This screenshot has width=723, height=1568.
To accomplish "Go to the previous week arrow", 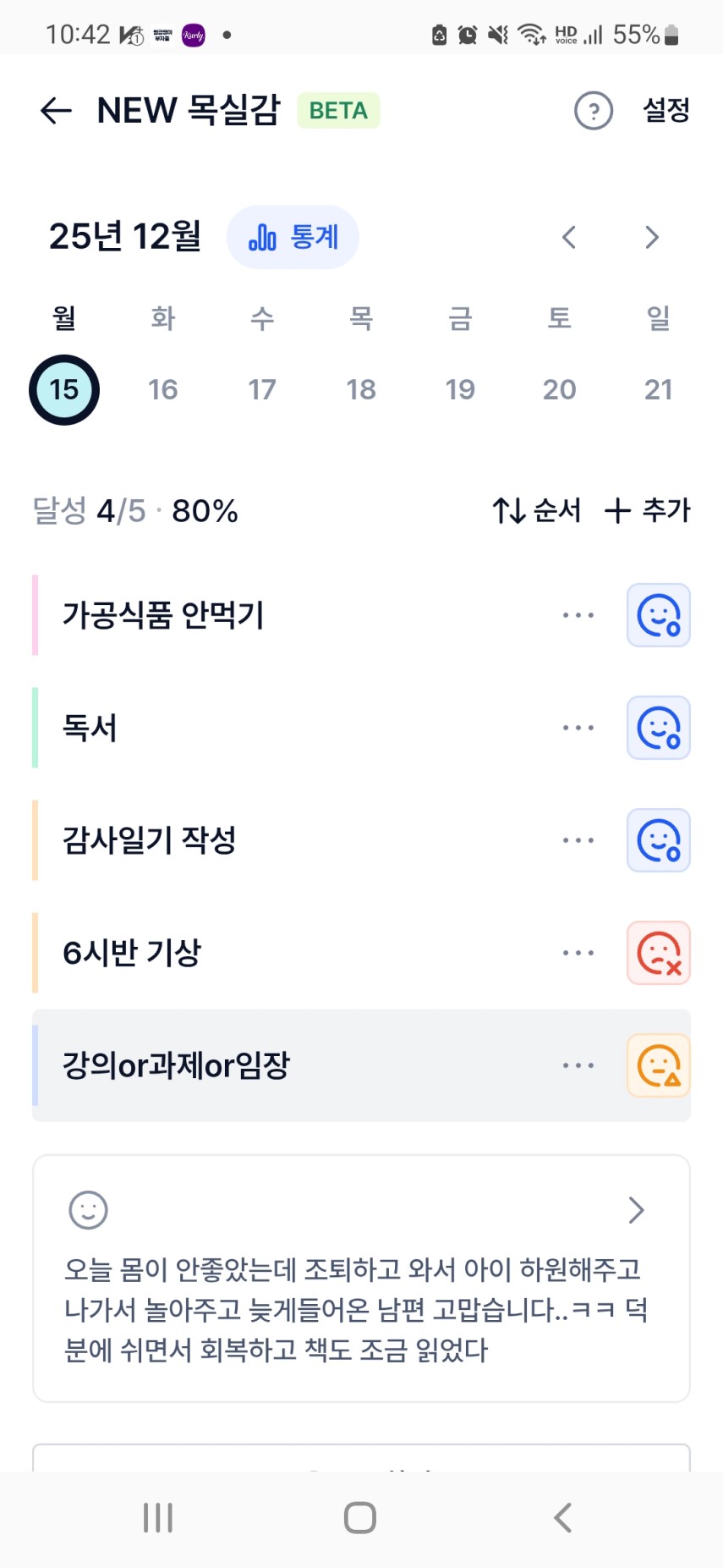I will click(x=569, y=238).
